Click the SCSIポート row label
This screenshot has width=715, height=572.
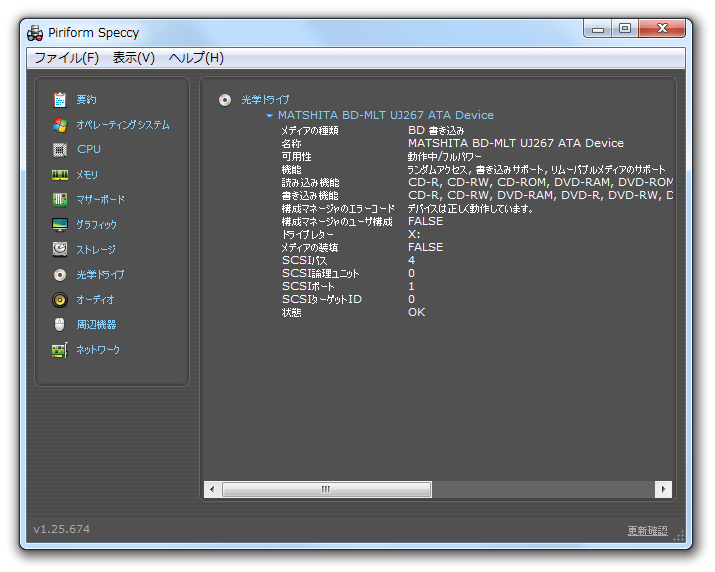(308, 287)
